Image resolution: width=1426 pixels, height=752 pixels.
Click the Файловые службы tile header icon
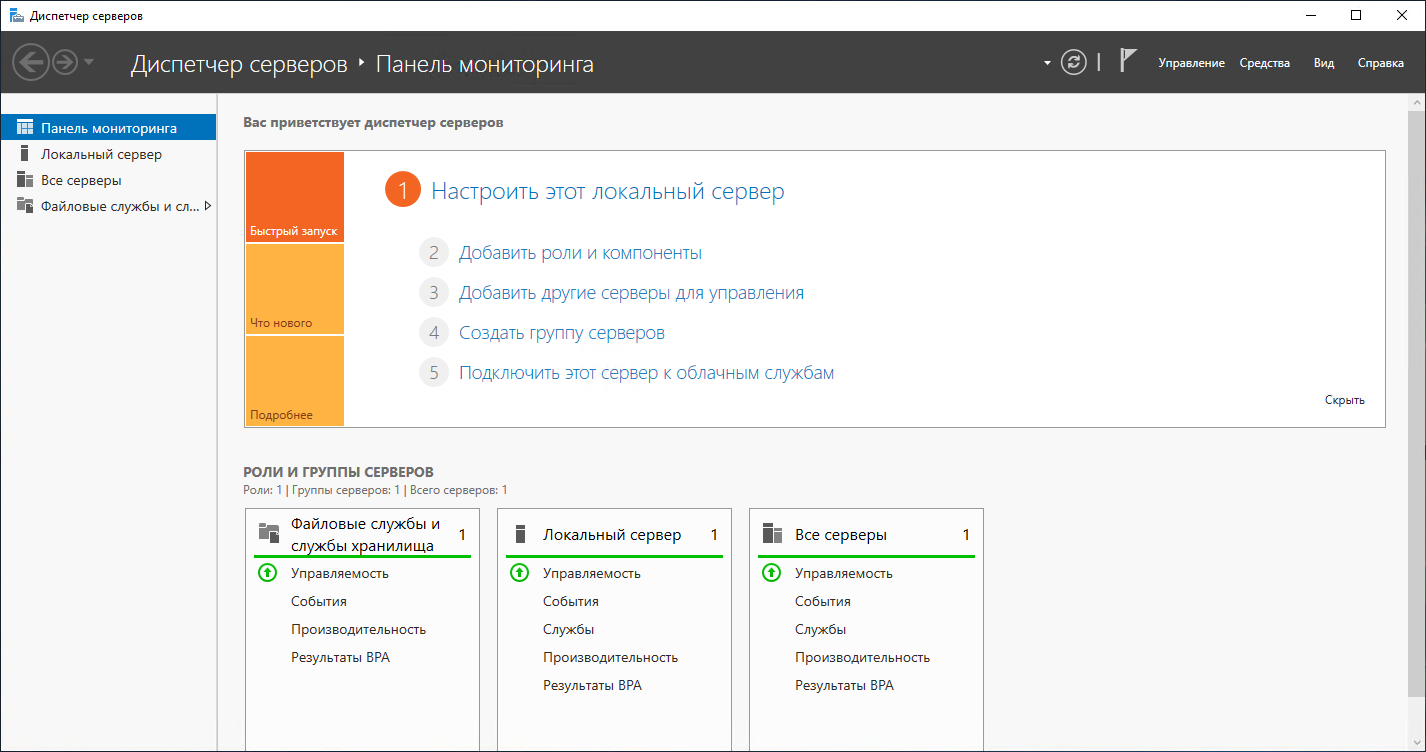[268, 534]
